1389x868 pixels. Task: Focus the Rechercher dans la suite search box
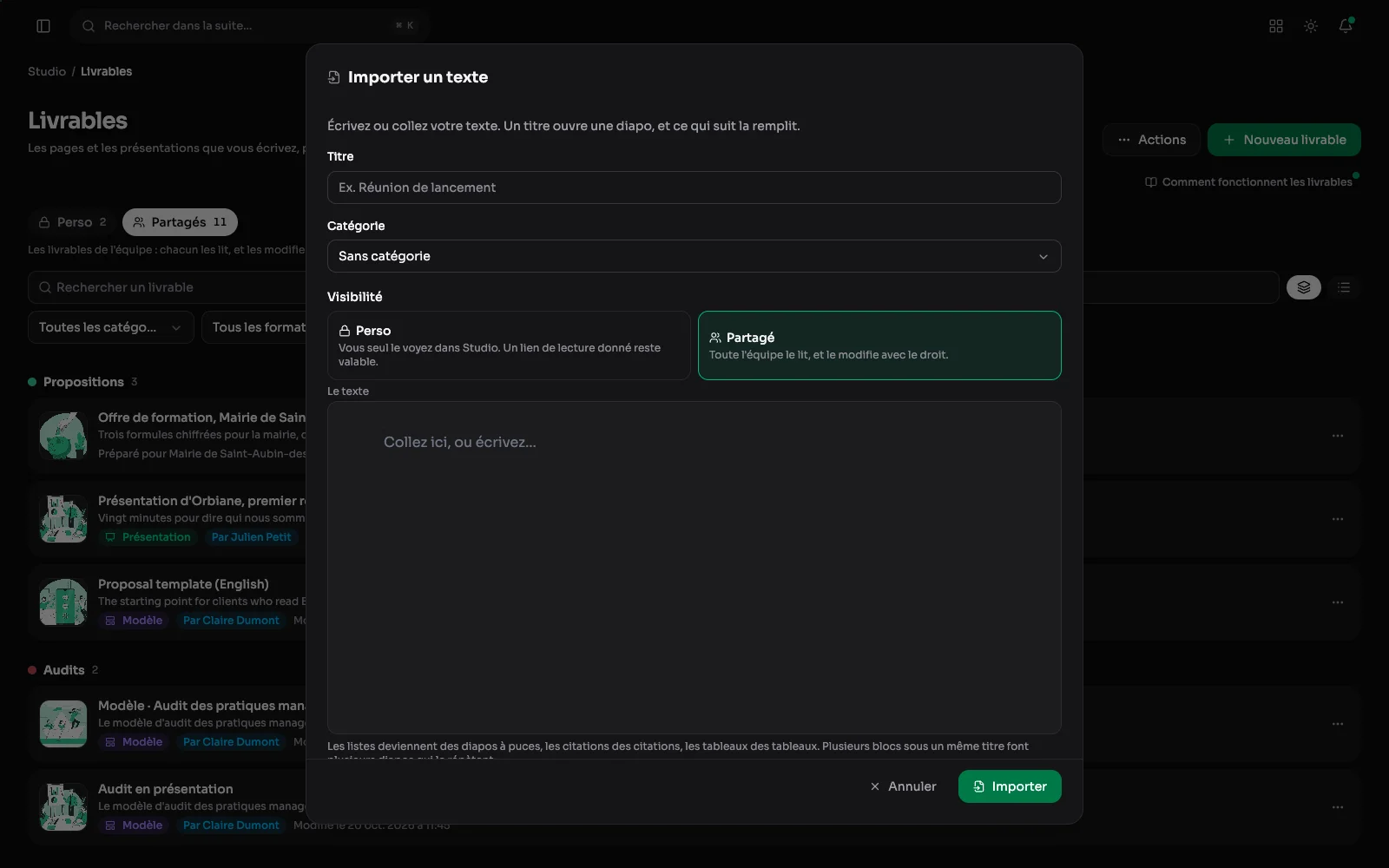[250, 26]
